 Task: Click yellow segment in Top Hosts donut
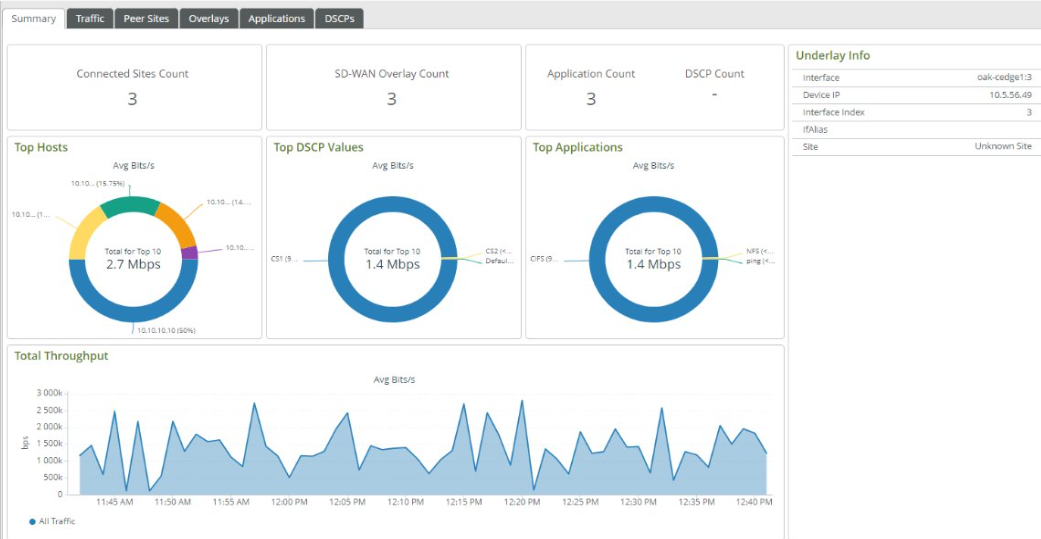pos(85,231)
